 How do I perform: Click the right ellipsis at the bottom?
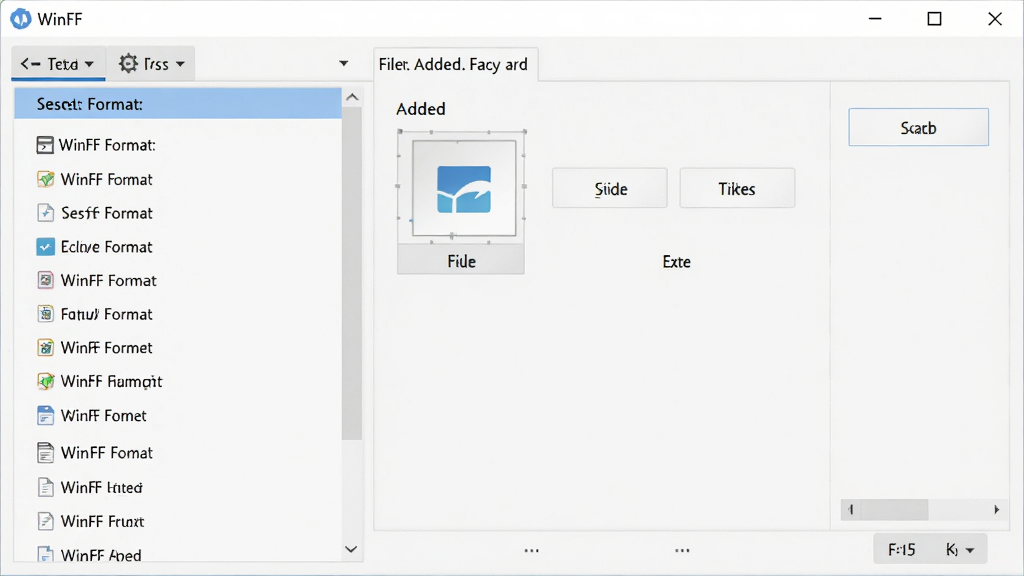coord(682,551)
